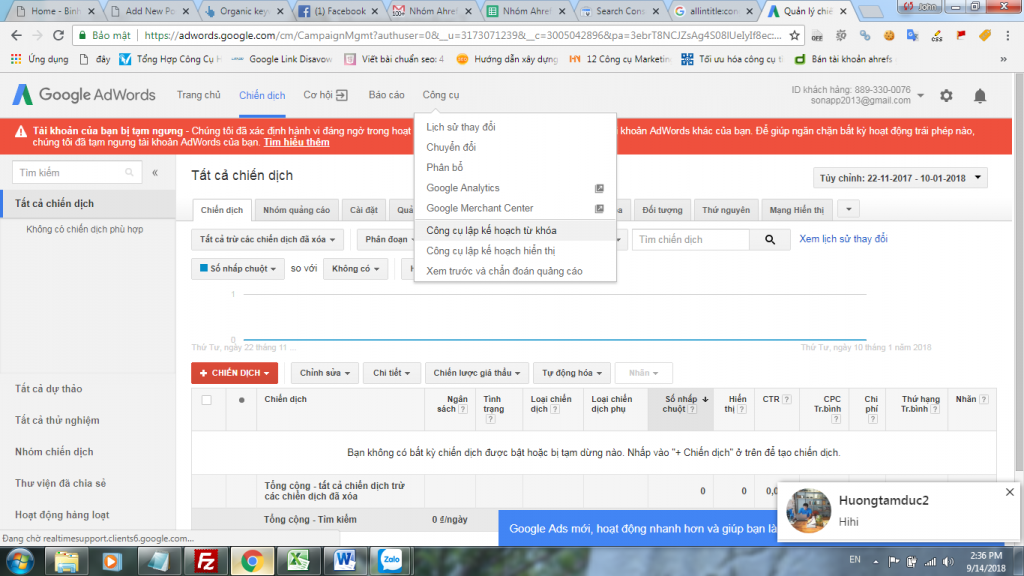This screenshot has height=576, width=1024.
Task: Open the Trang chủ navigation tab
Action: (x=199, y=95)
